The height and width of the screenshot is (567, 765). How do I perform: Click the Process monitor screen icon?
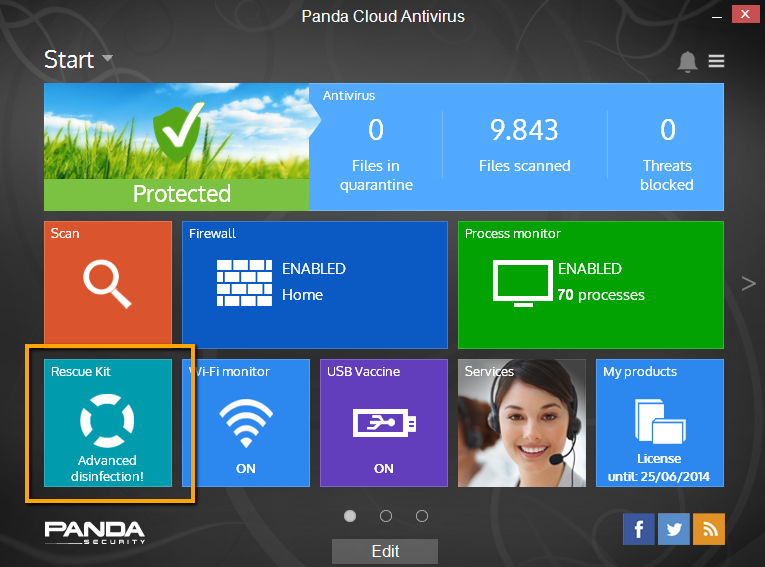tap(523, 284)
